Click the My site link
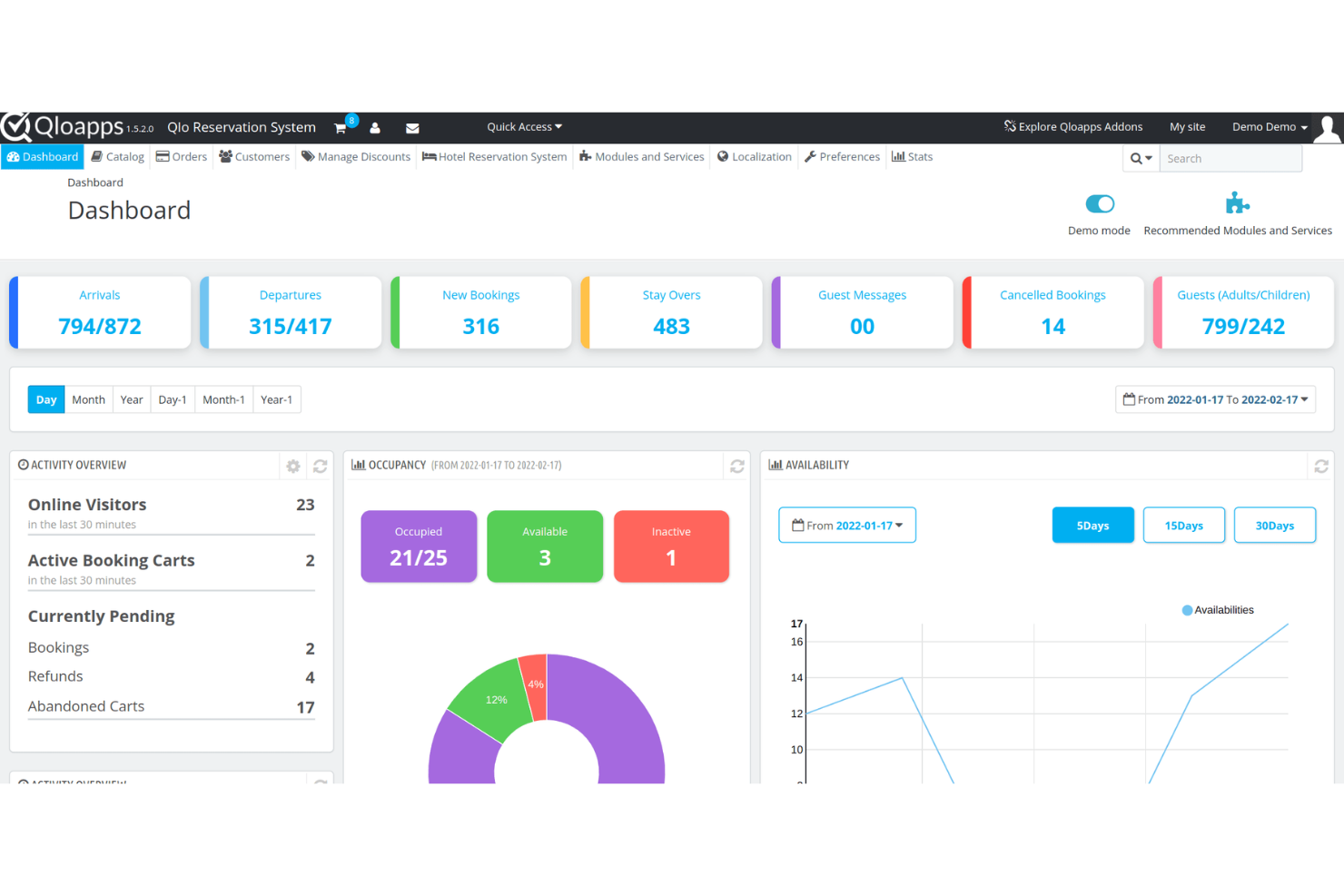Viewport: 1344px width, 896px height. click(1188, 127)
